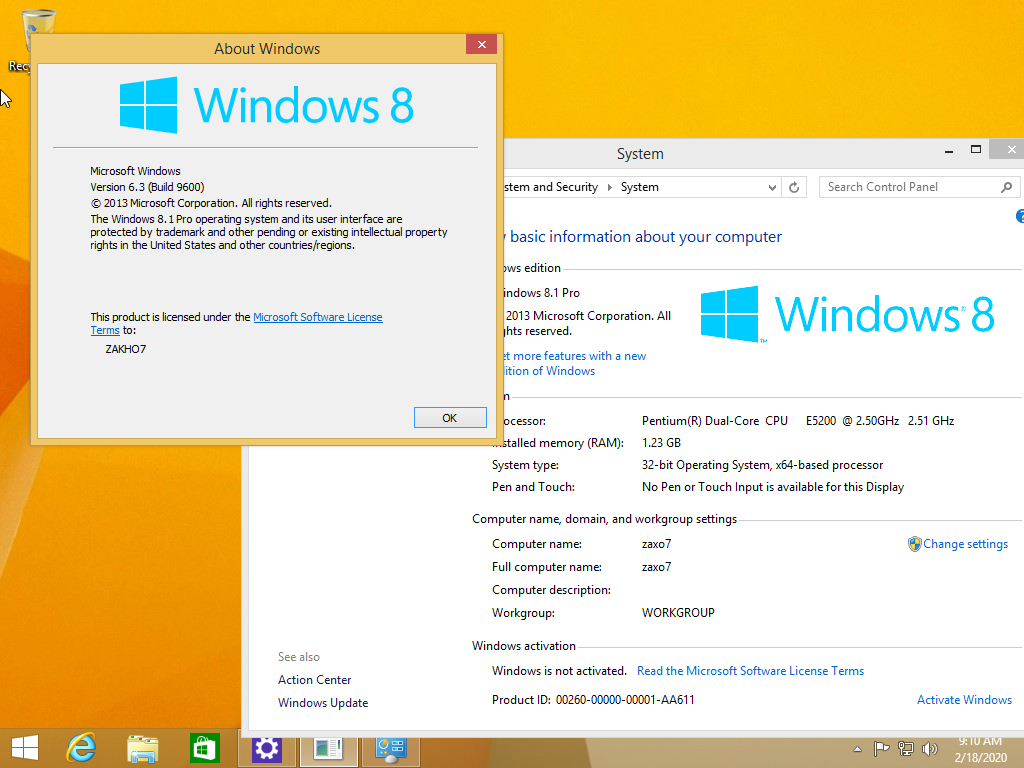Open Action Center flag icon in tray
1024x768 pixels.
click(881, 749)
